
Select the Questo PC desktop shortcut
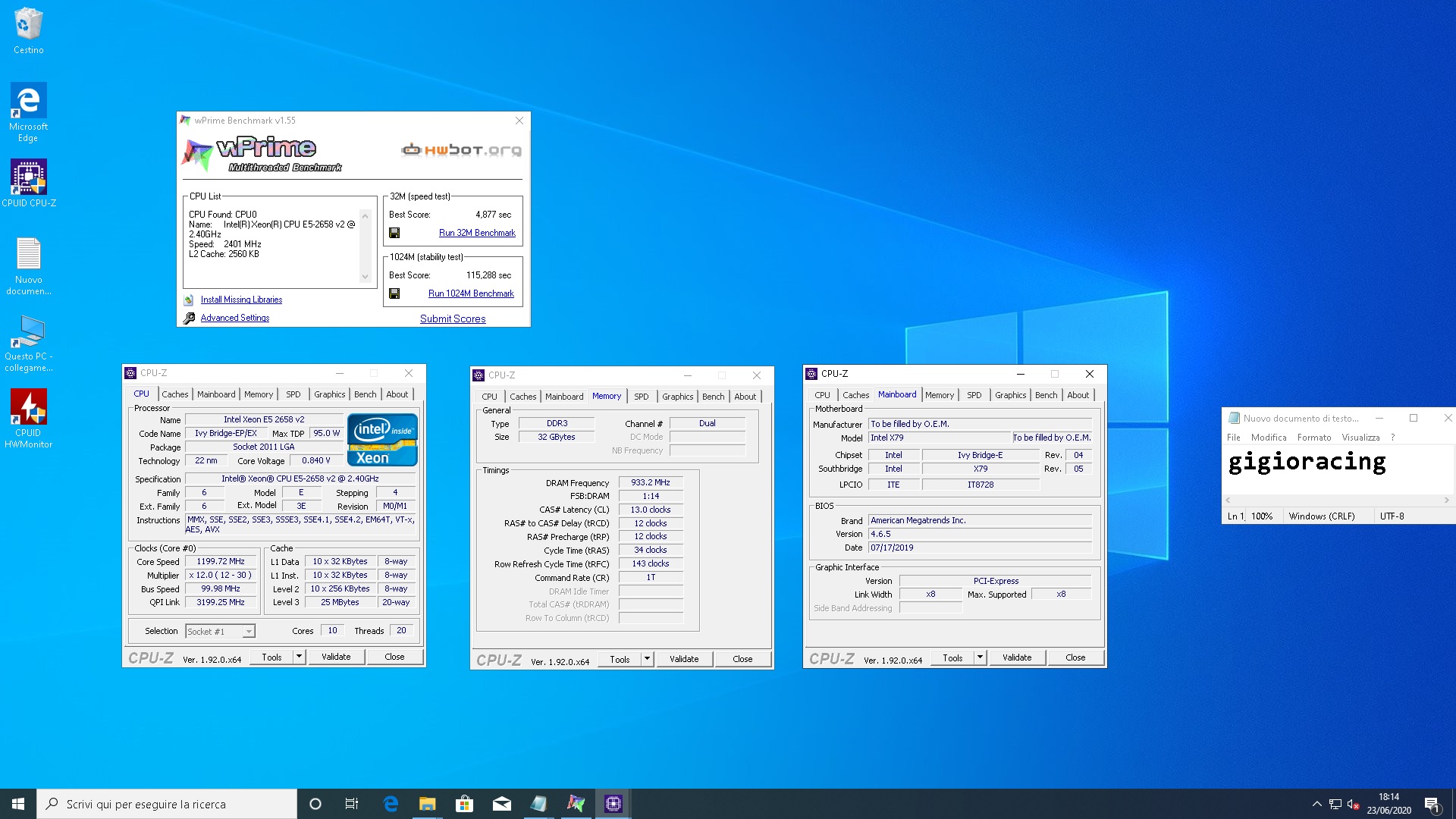coord(28,343)
